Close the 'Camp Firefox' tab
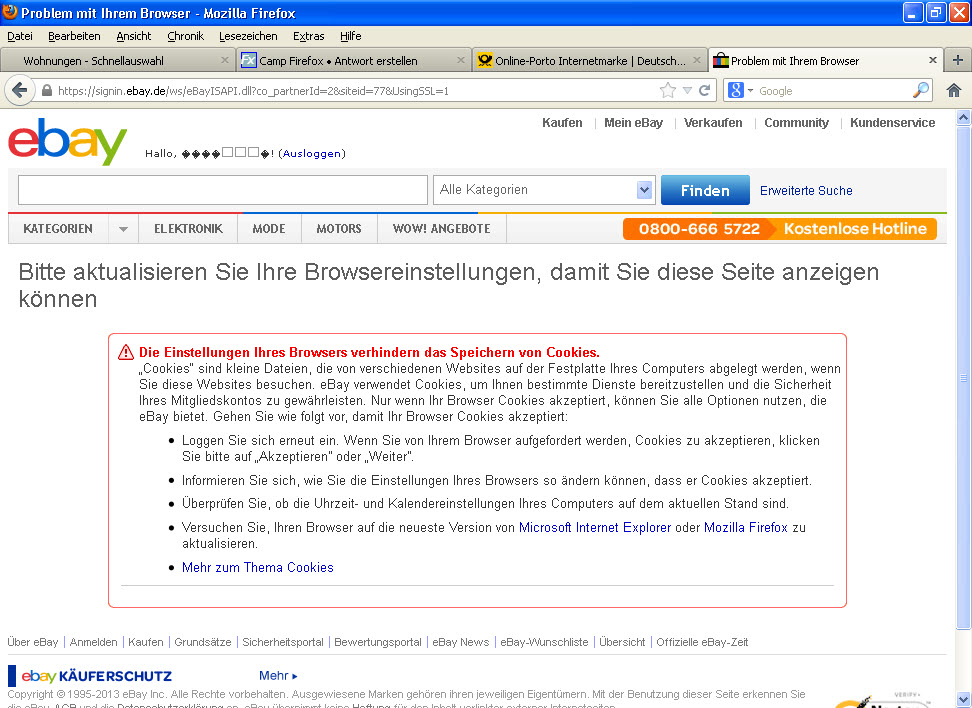This screenshot has width=972, height=708. coord(461,60)
